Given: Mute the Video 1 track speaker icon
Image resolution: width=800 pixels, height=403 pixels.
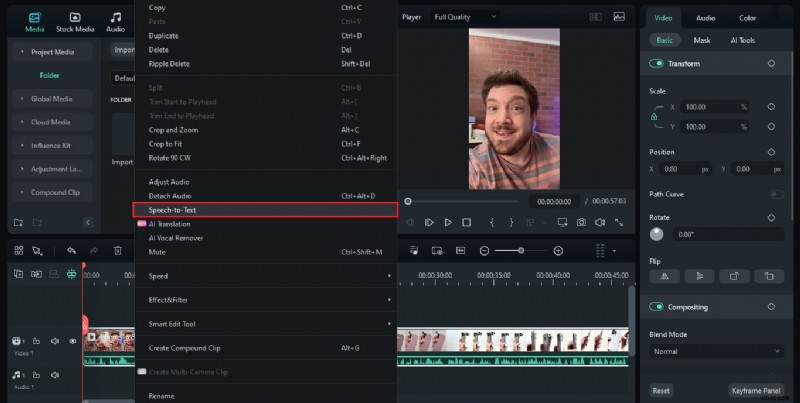Looking at the screenshot, I should (55, 341).
